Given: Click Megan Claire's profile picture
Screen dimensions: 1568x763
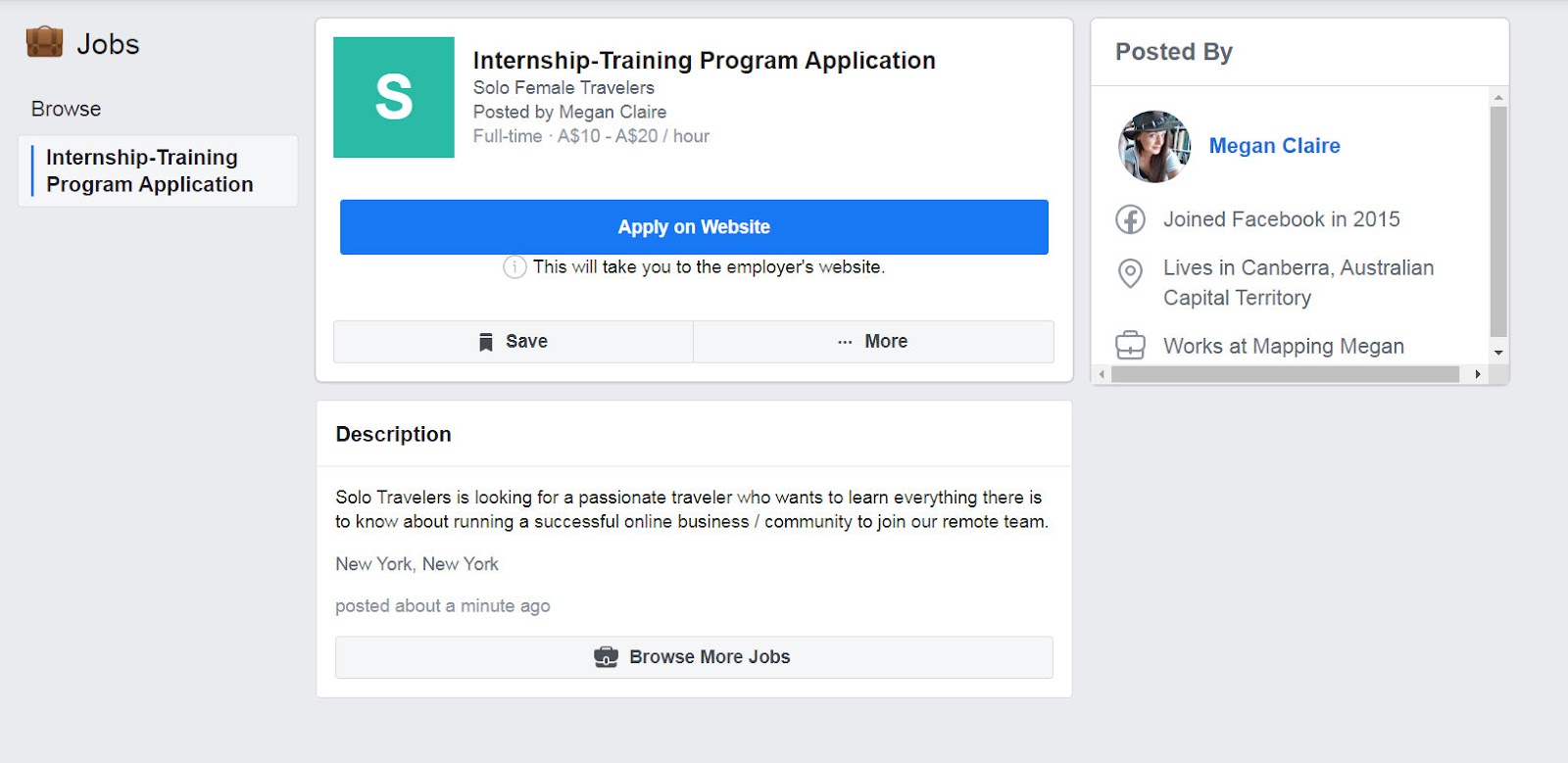Looking at the screenshot, I should (x=1154, y=146).
